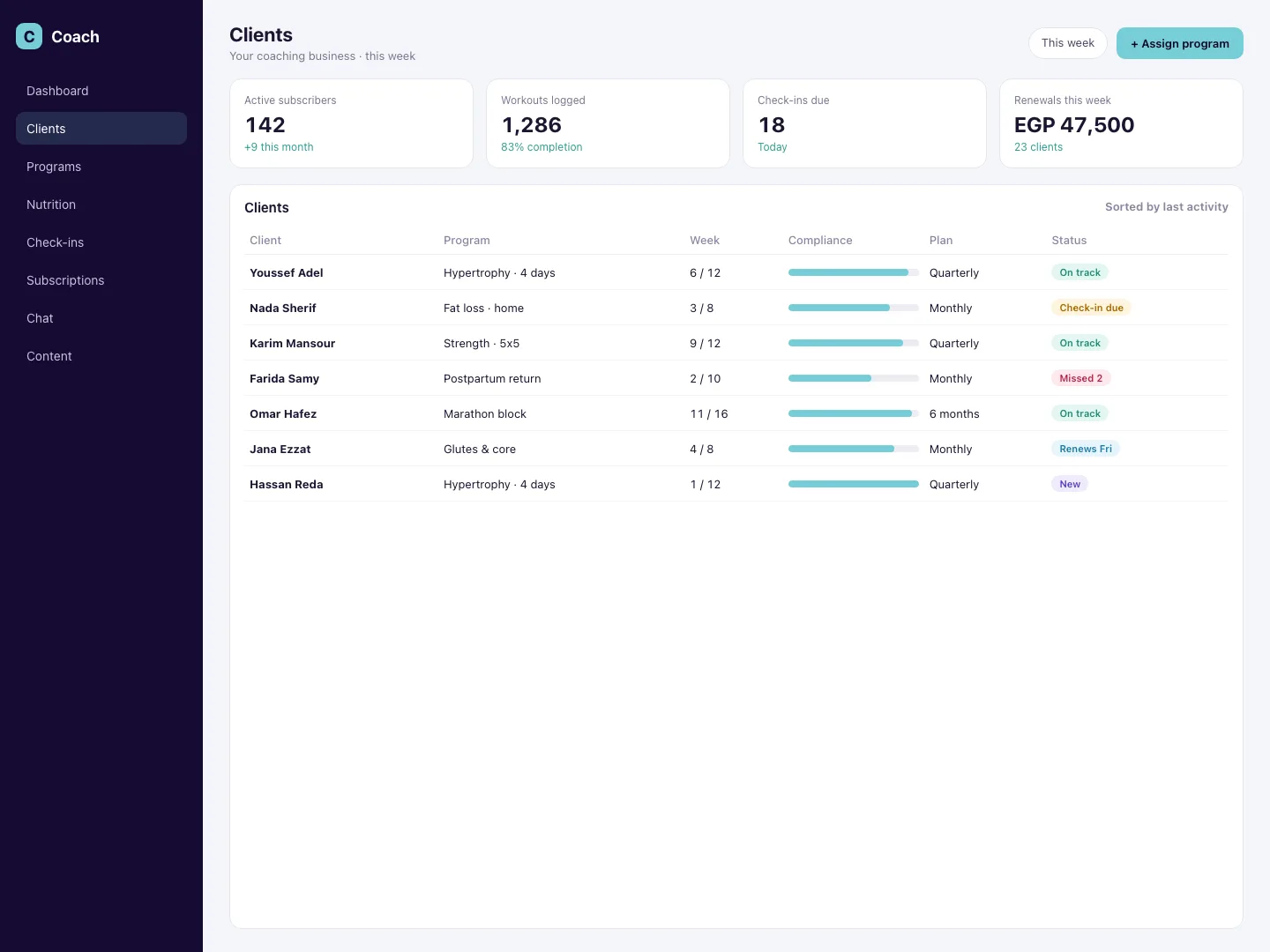Go to Programs section
Image resolution: width=1270 pixels, height=952 pixels.
click(101, 167)
